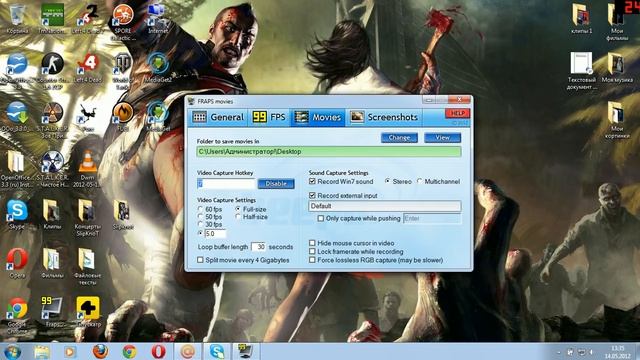Viewport: 640px width, 360px height.
Task: Open the Фильмы folder on the desktop
Action: 52,264
